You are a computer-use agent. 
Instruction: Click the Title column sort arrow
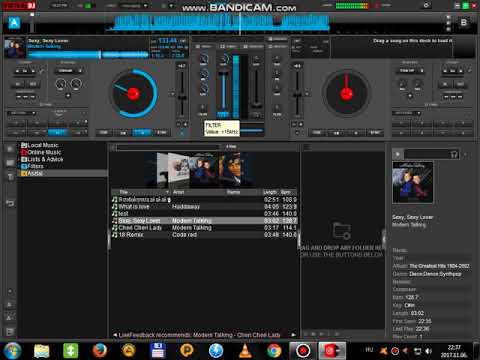tap(167, 192)
